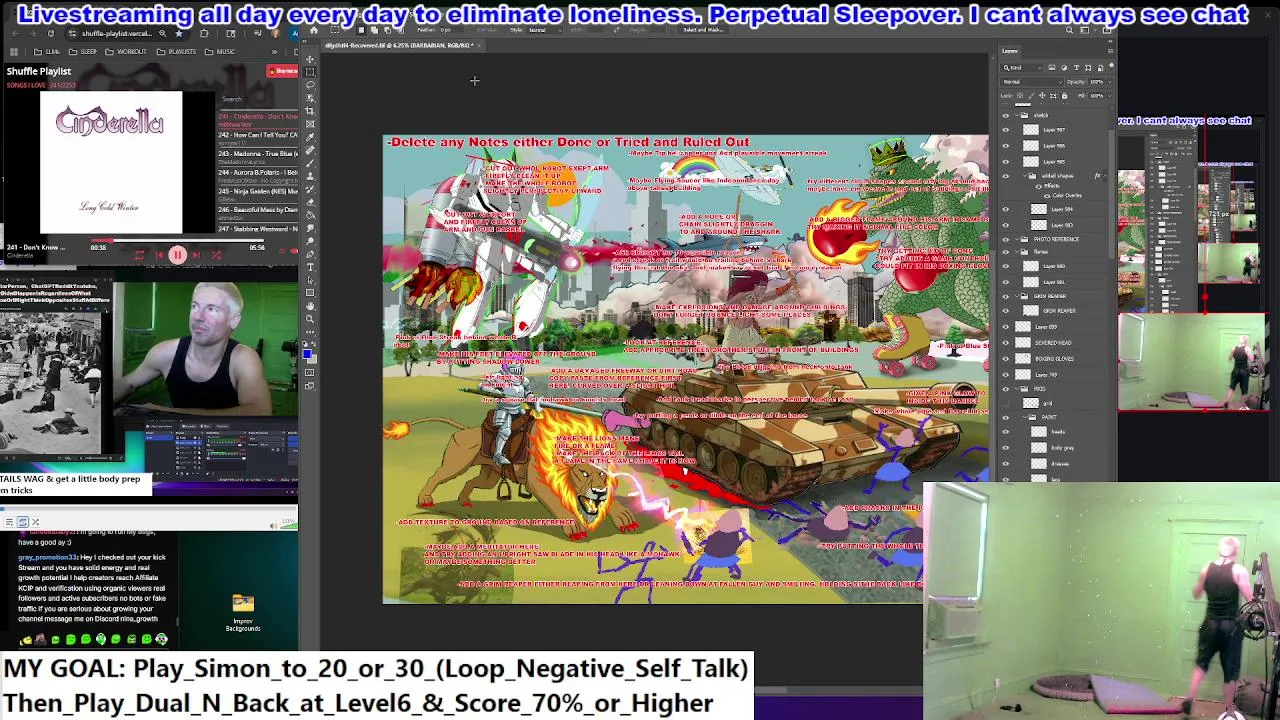Select the Brush tool
1280x720 pixels.
309,163
